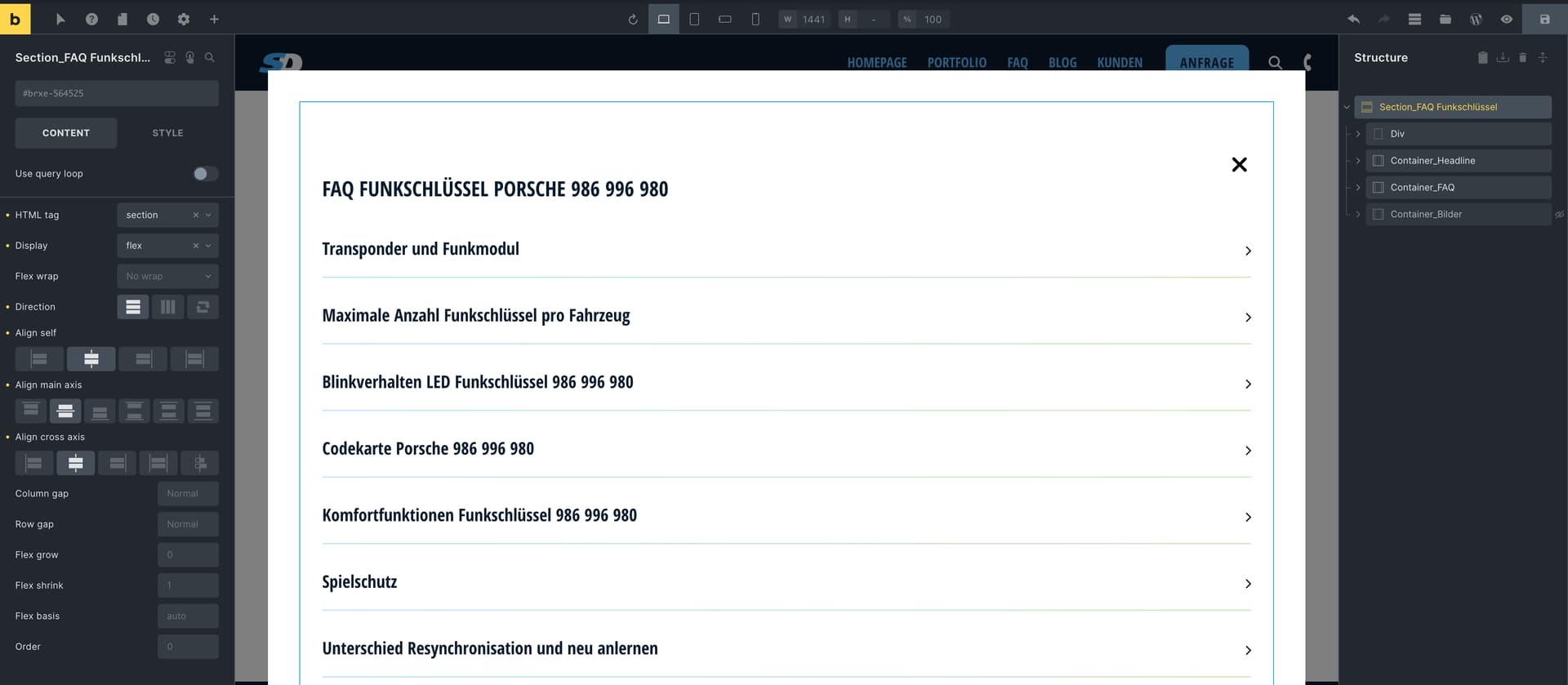Open PORTFOLIO nav menu item

[x=956, y=63]
